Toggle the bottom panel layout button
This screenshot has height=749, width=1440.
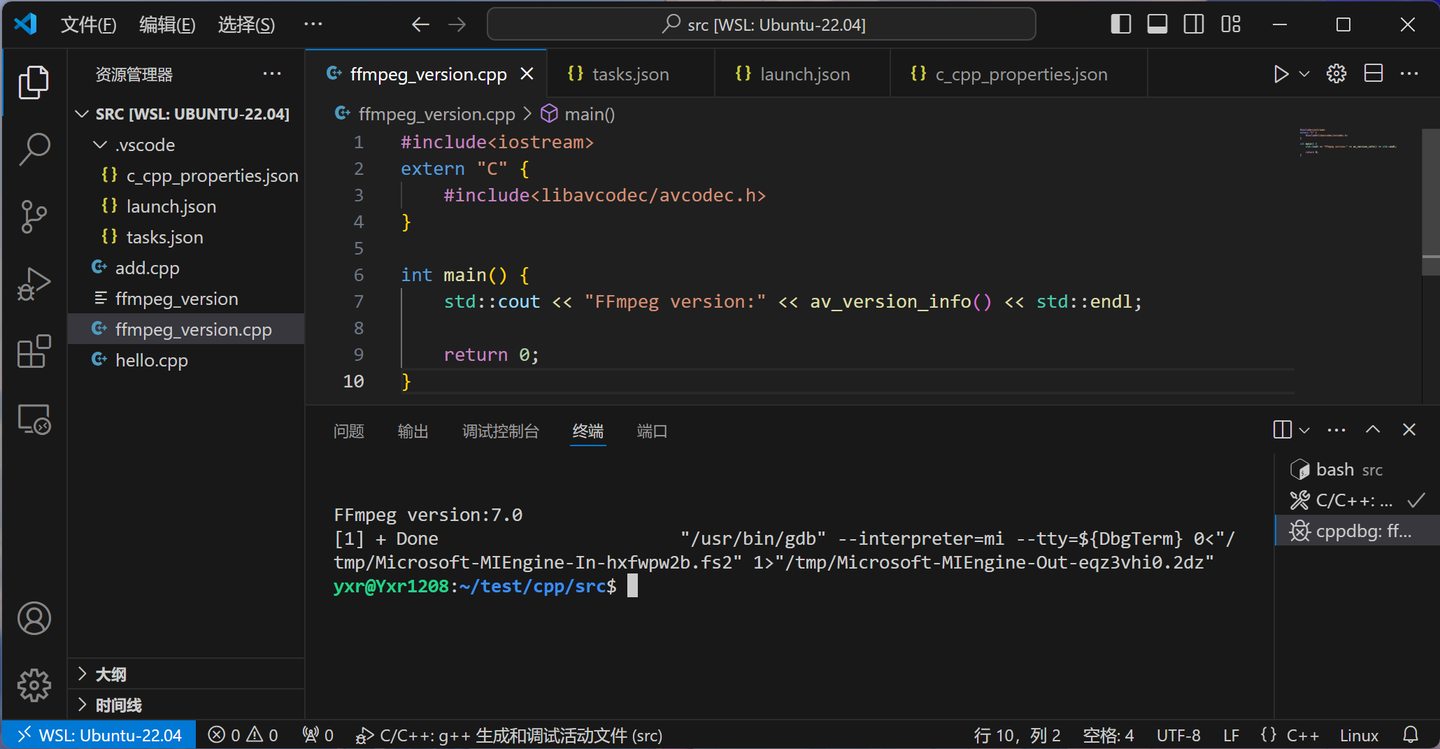pos(1157,25)
